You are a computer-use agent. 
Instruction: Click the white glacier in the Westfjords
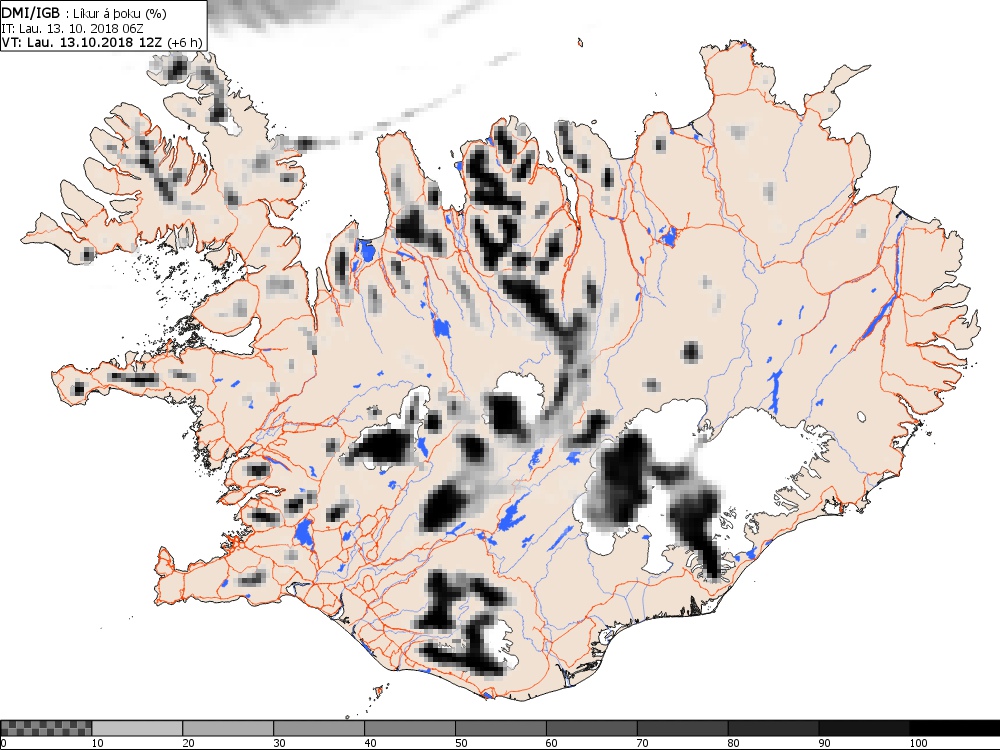click(234, 128)
